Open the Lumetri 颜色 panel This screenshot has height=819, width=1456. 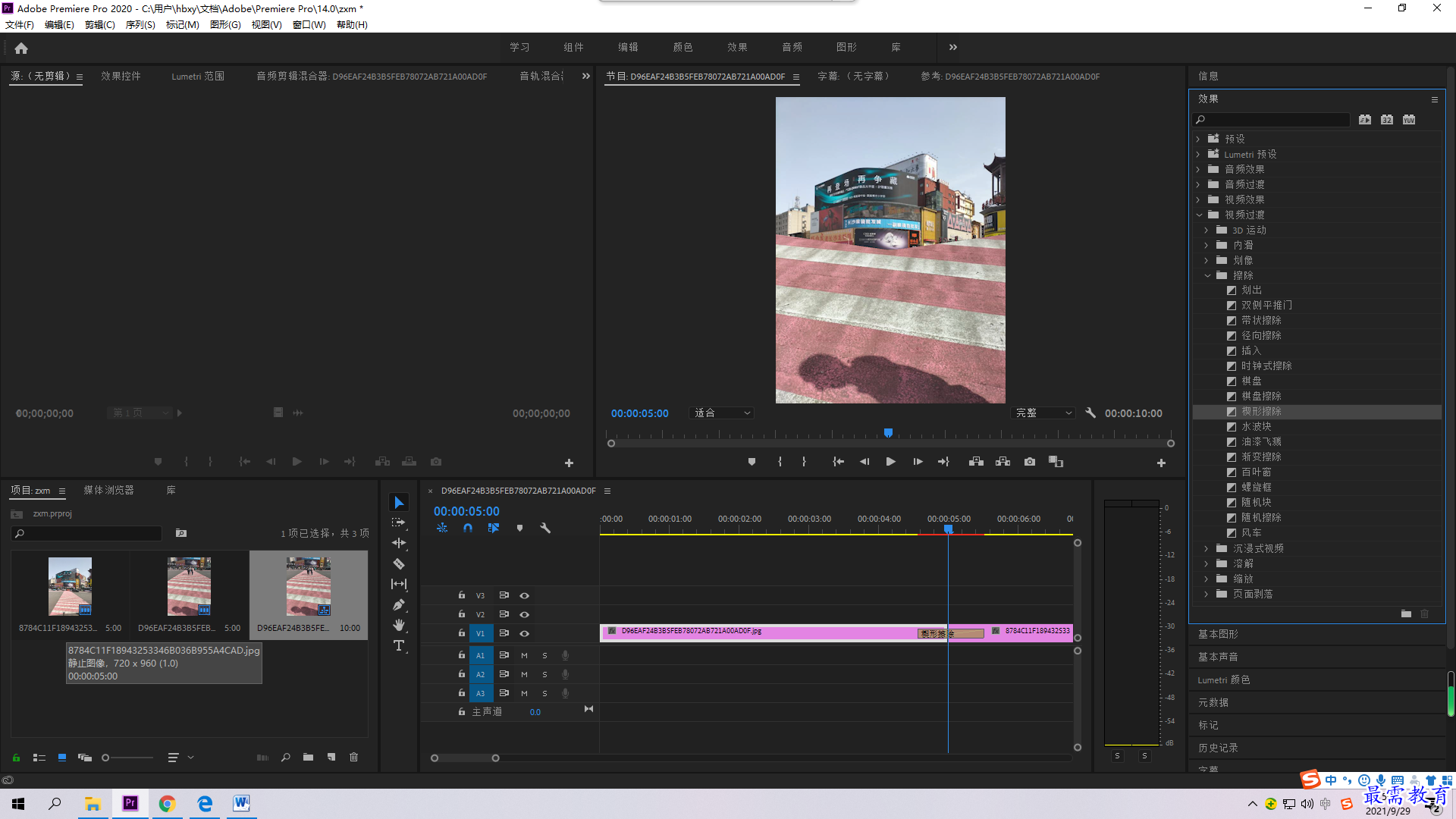click(x=1223, y=679)
